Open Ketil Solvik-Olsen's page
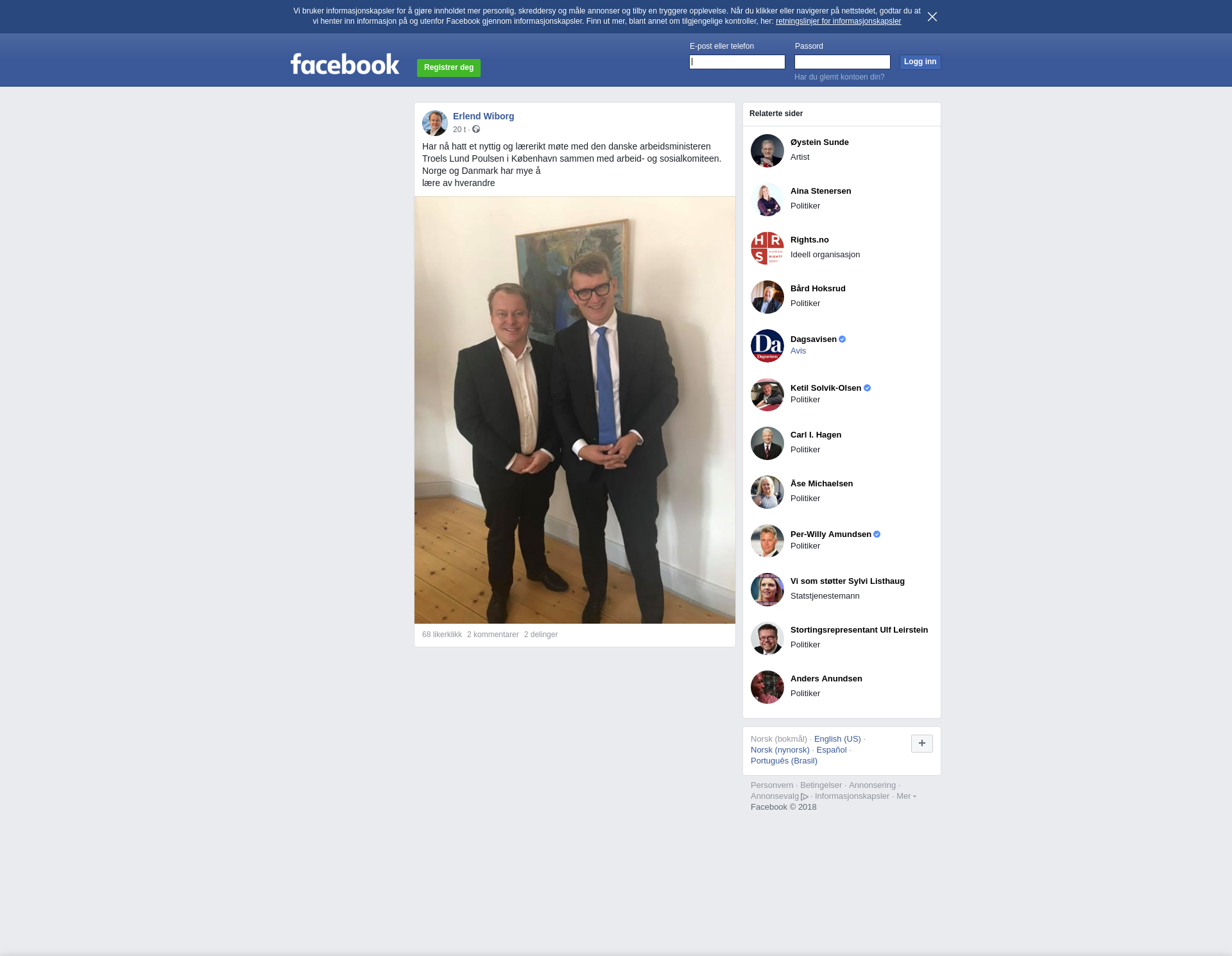Image resolution: width=1232 pixels, height=956 pixels. point(826,388)
